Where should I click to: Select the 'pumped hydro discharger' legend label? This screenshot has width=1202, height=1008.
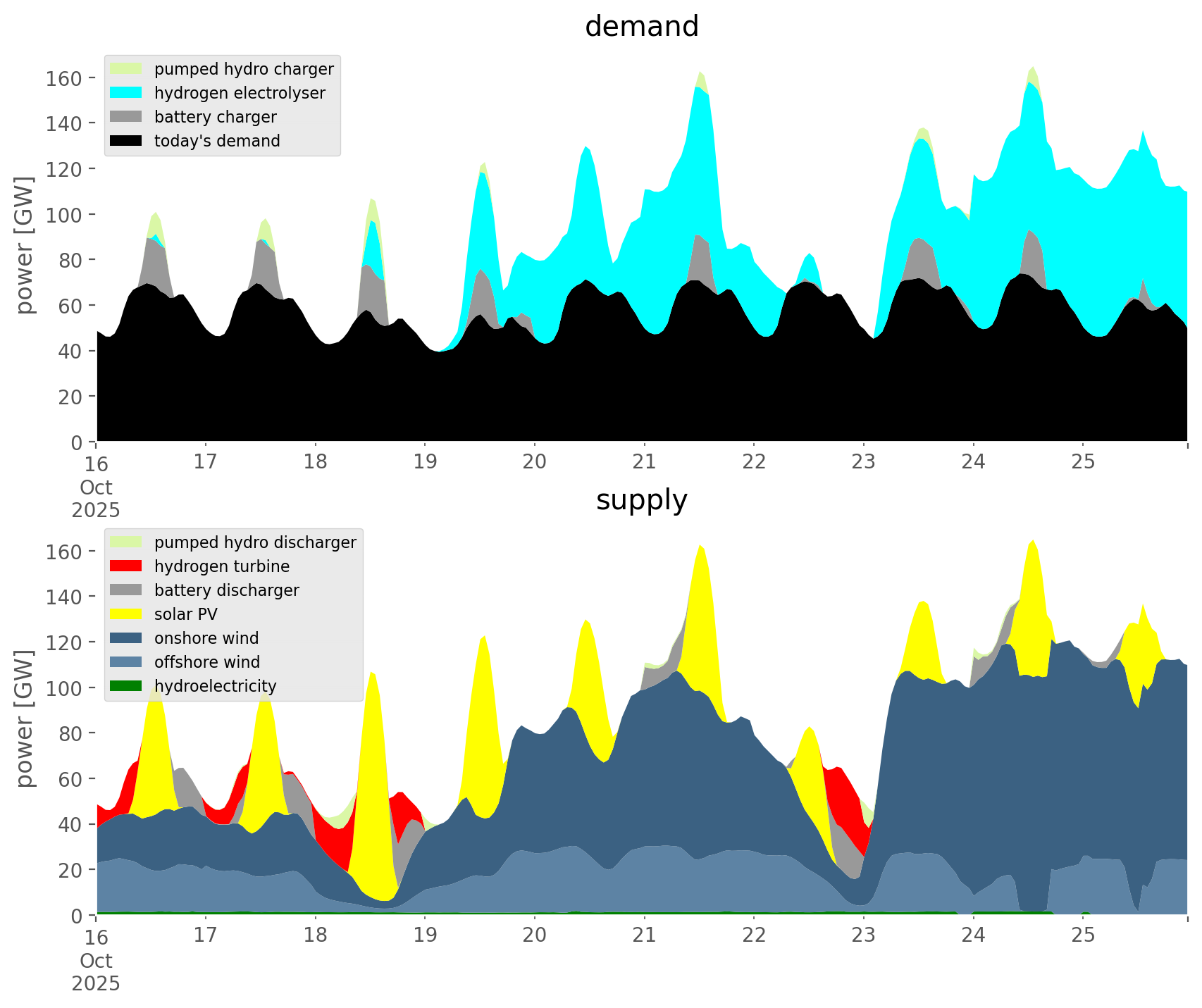point(255,542)
